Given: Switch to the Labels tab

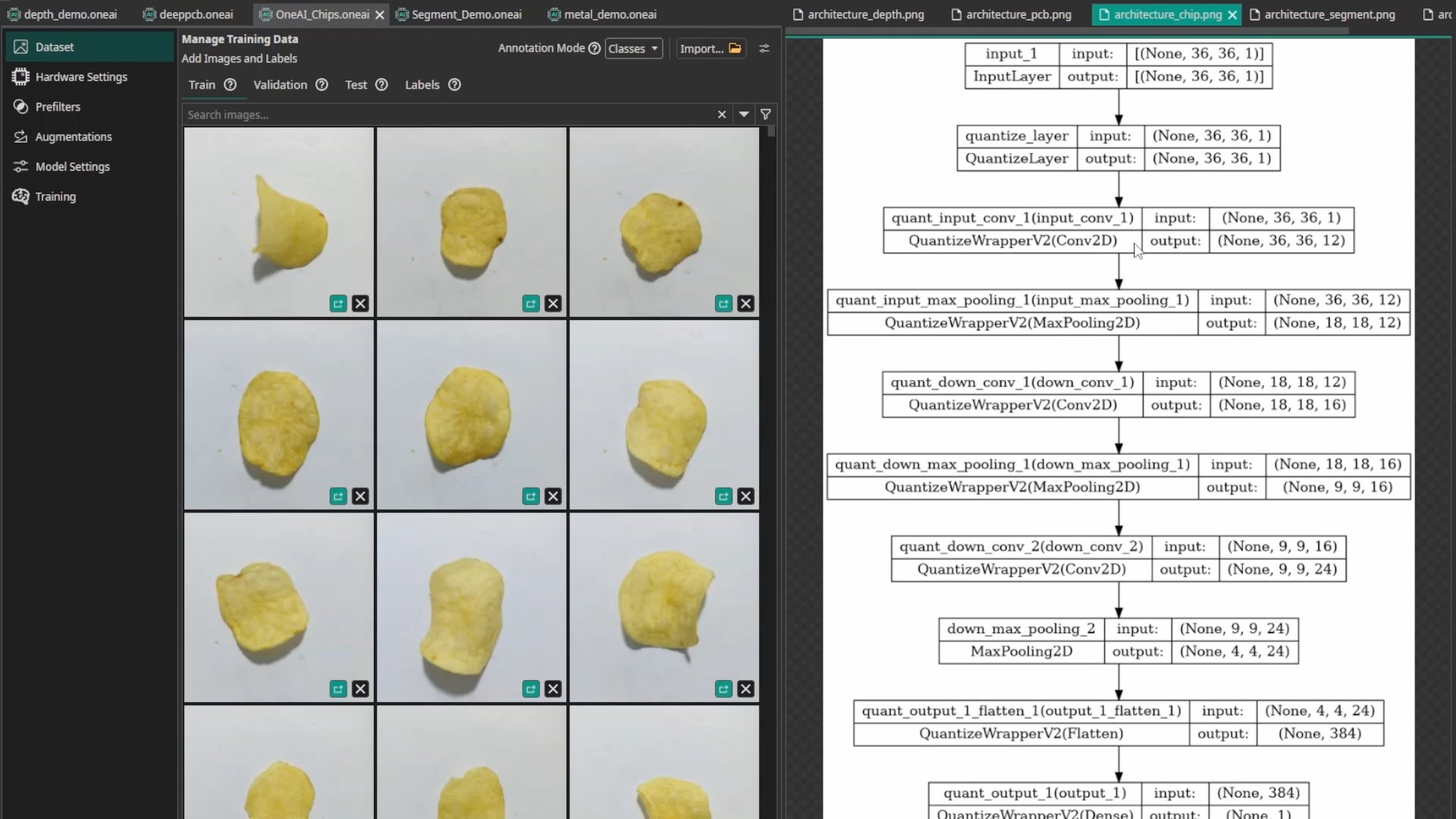Looking at the screenshot, I should (x=422, y=85).
